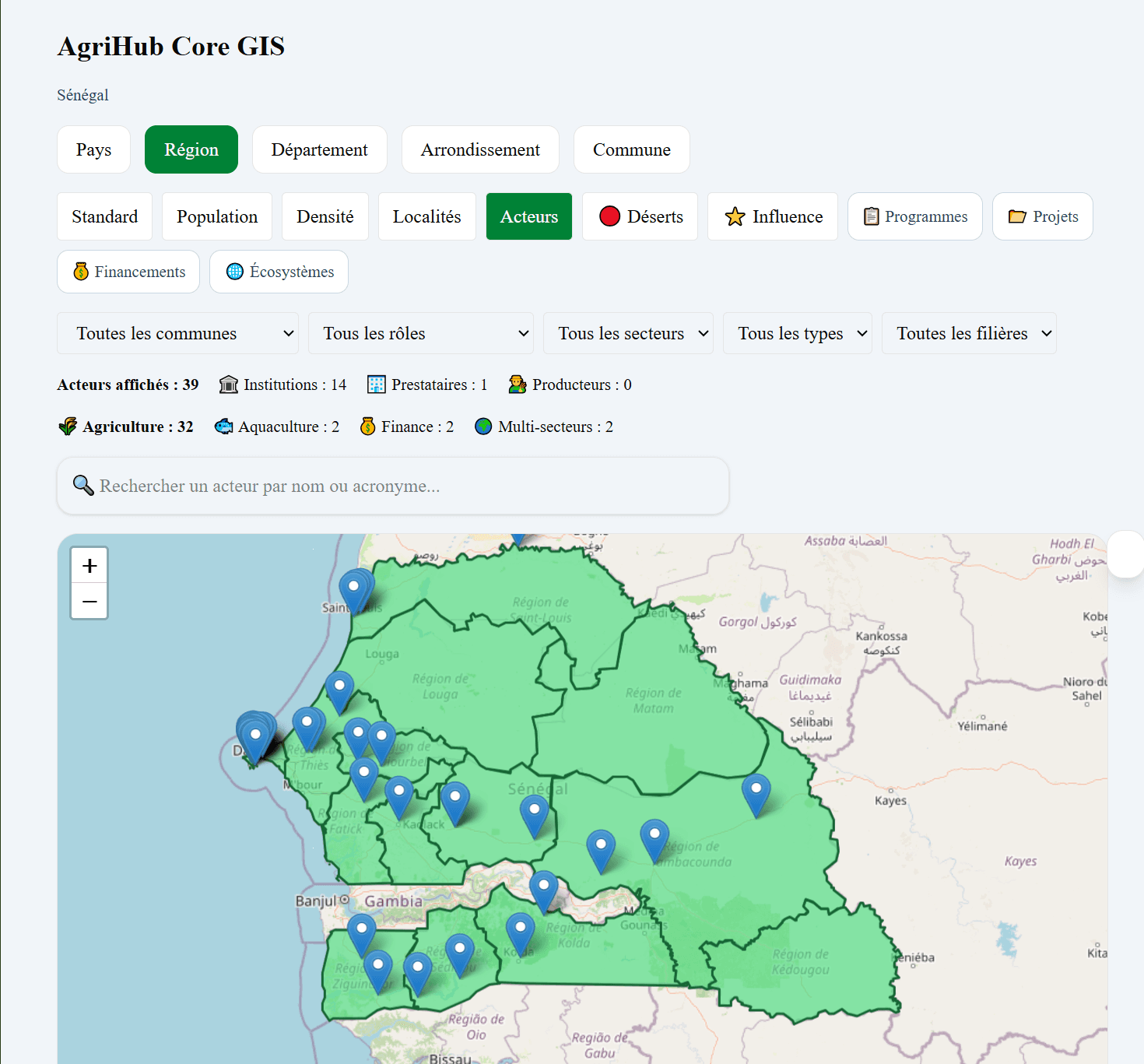Click the clipboard Programmes icon
This screenshot has height=1064, width=1144.
point(872,216)
